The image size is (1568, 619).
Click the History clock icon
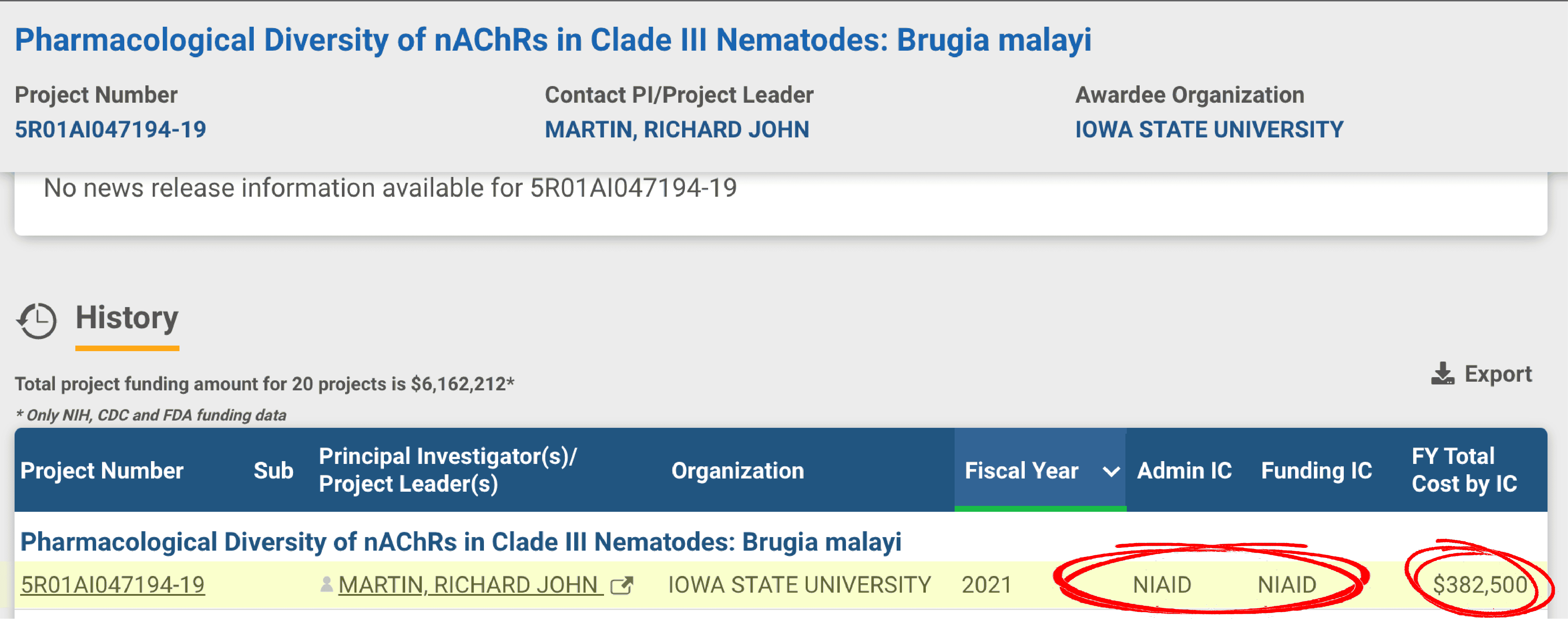pos(36,320)
